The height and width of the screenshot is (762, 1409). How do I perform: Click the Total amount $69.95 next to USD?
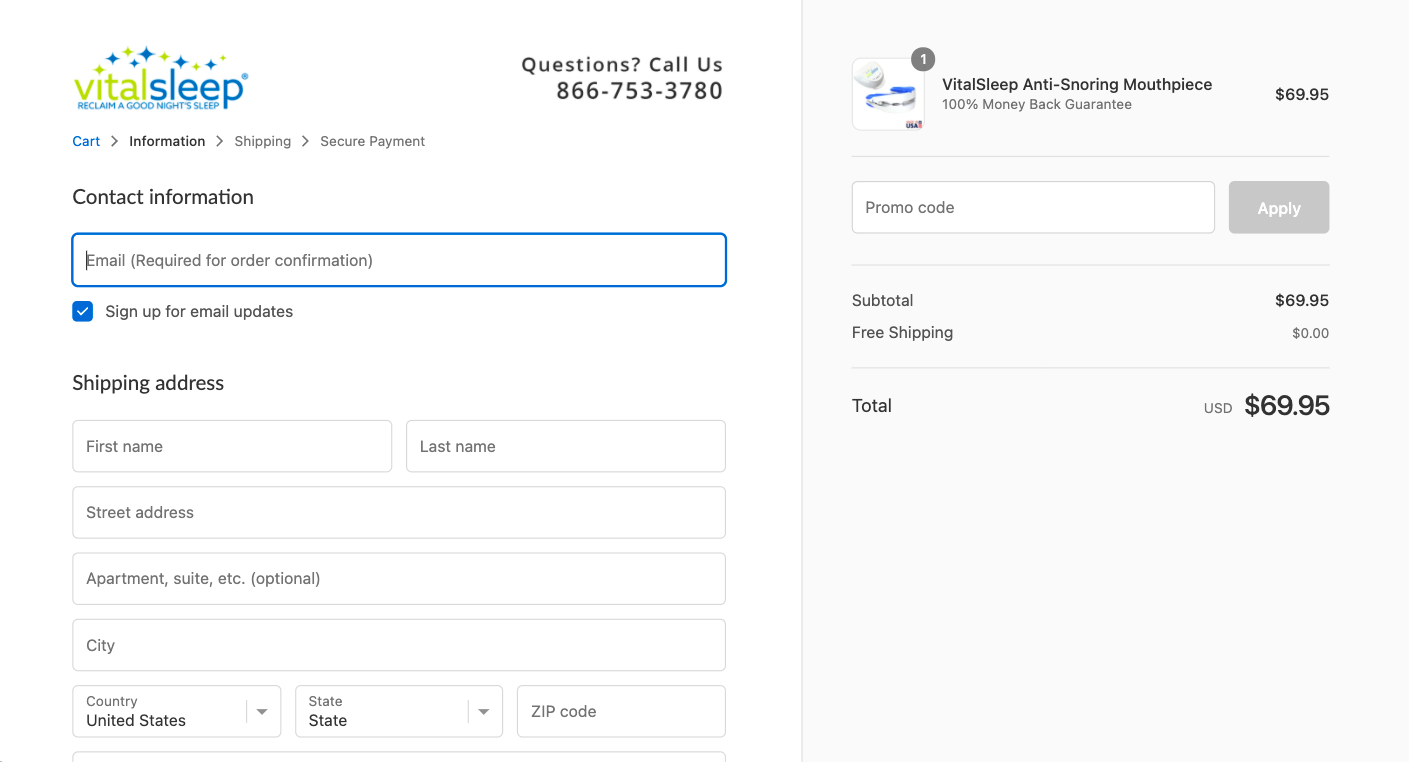click(1287, 405)
